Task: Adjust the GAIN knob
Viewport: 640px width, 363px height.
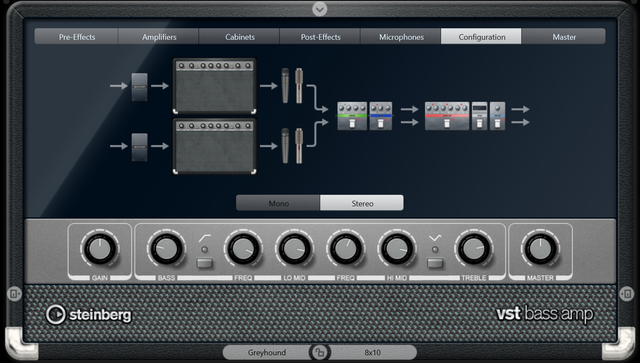Action: click(x=100, y=249)
